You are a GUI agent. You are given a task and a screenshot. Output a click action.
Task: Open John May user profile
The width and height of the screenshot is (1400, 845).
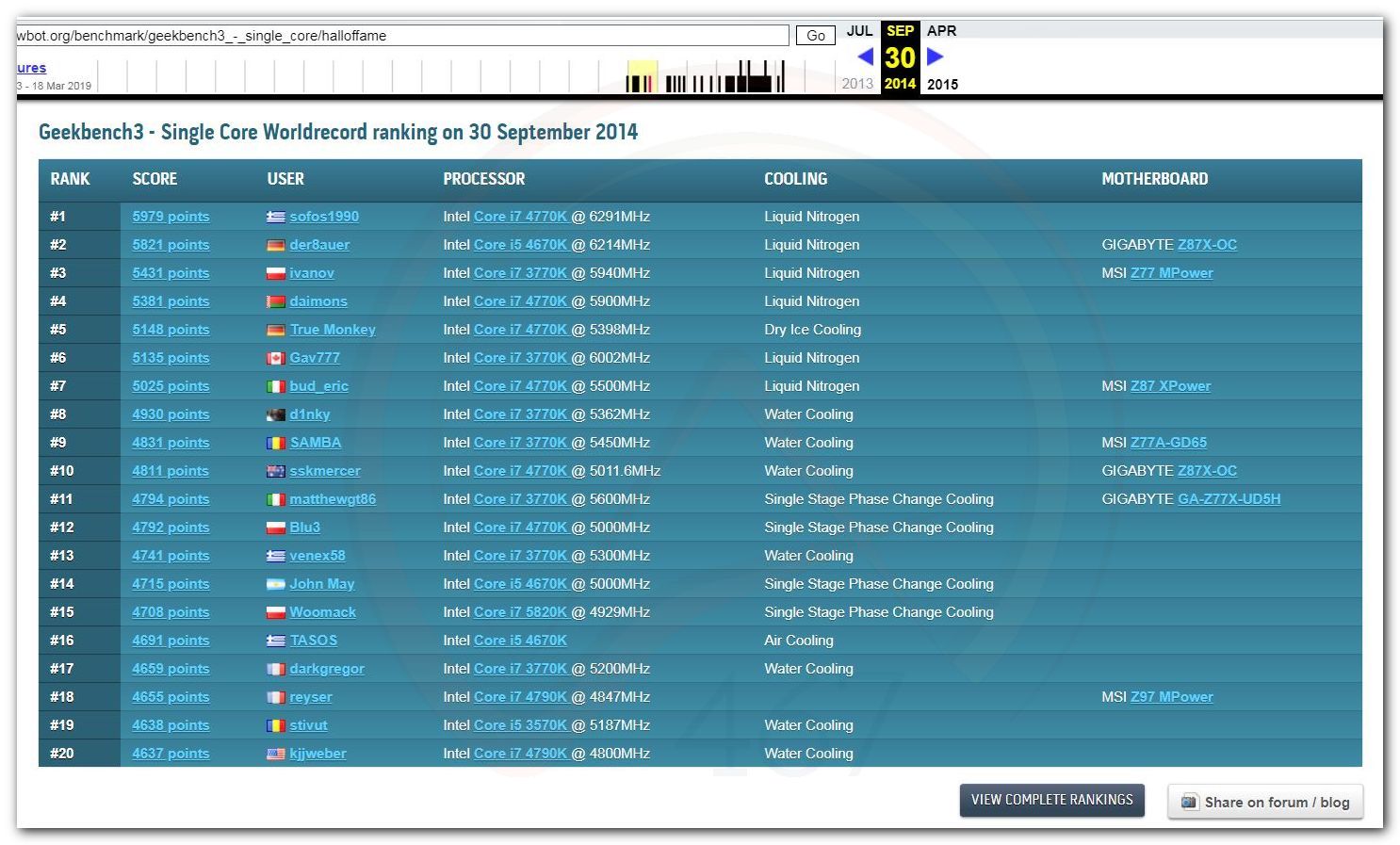(x=322, y=584)
